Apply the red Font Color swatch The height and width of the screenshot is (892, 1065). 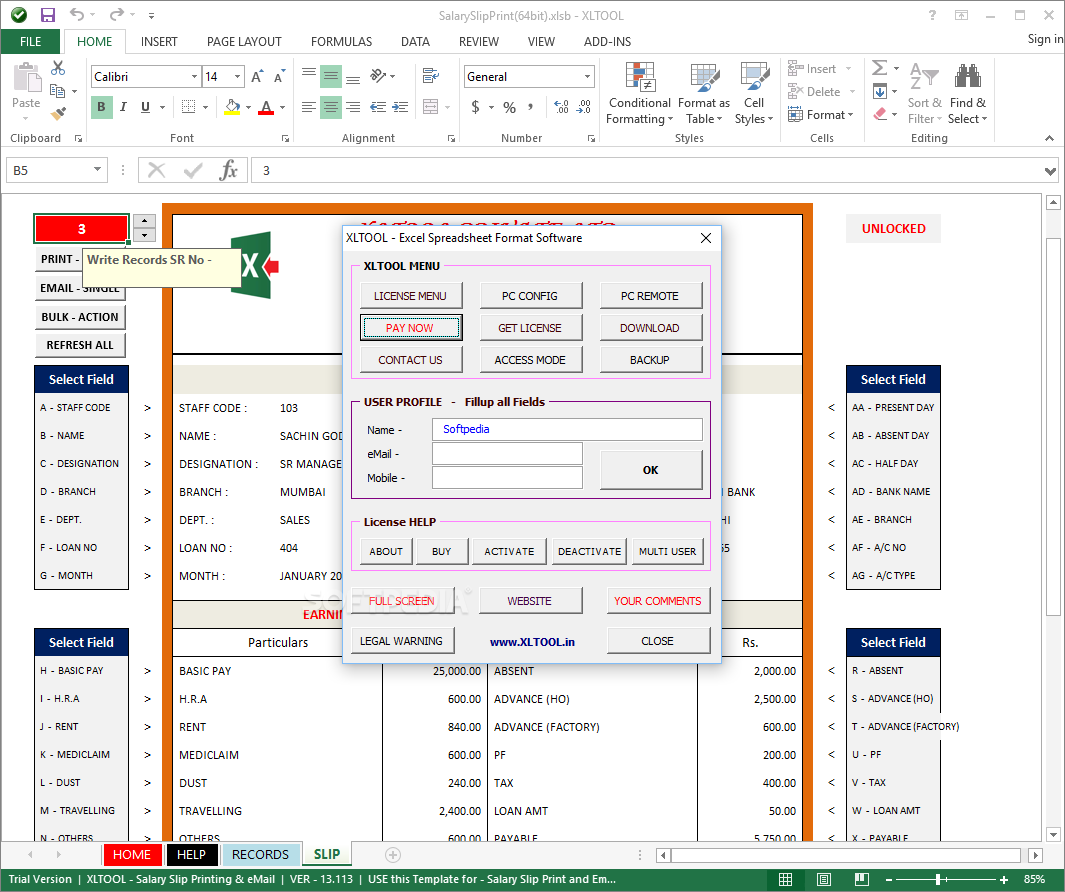coord(266,107)
